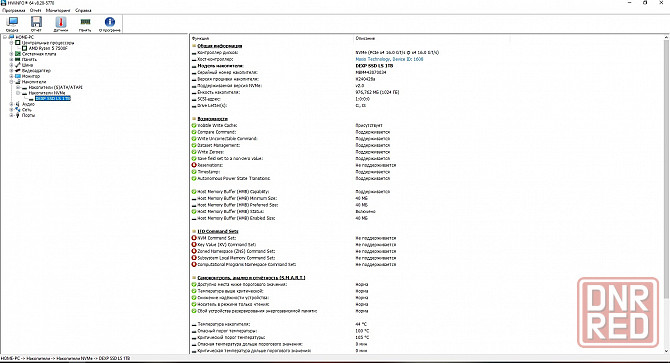Viewport: 670px width, 363px height.
Task: Expand the Порты tree node
Action: 12,115
